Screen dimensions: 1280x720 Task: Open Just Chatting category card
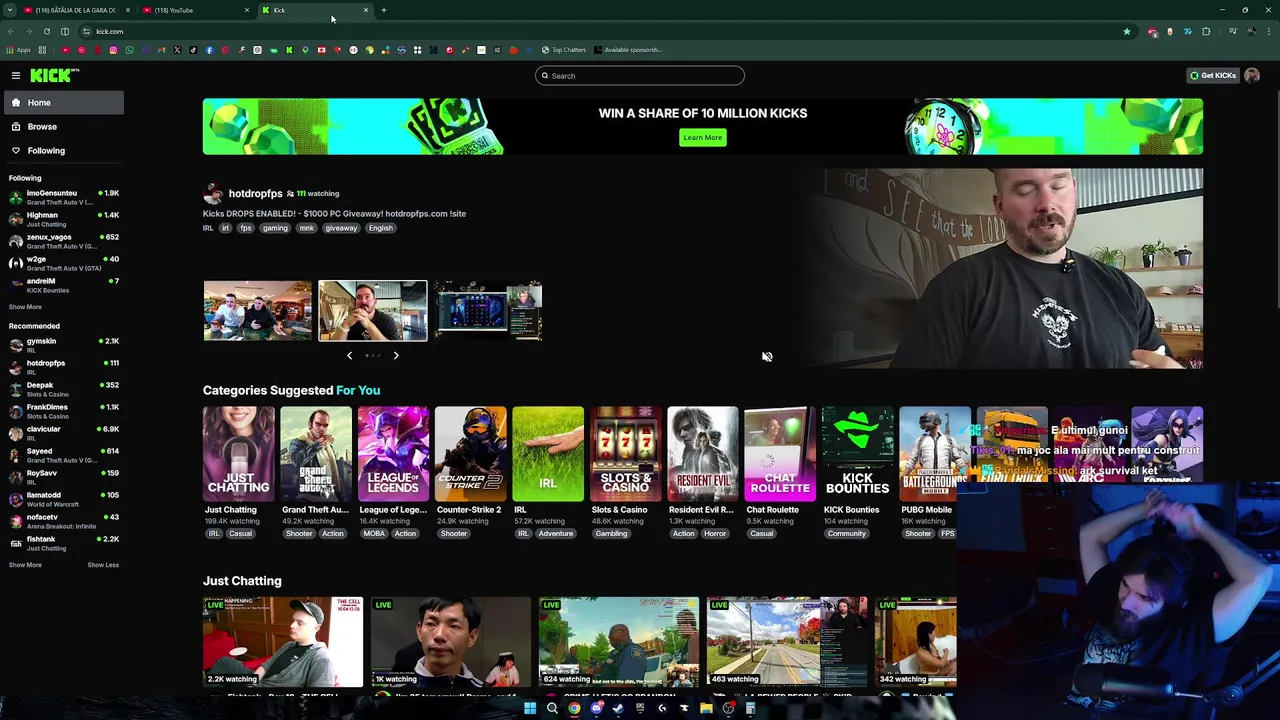click(x=238, y=453)
